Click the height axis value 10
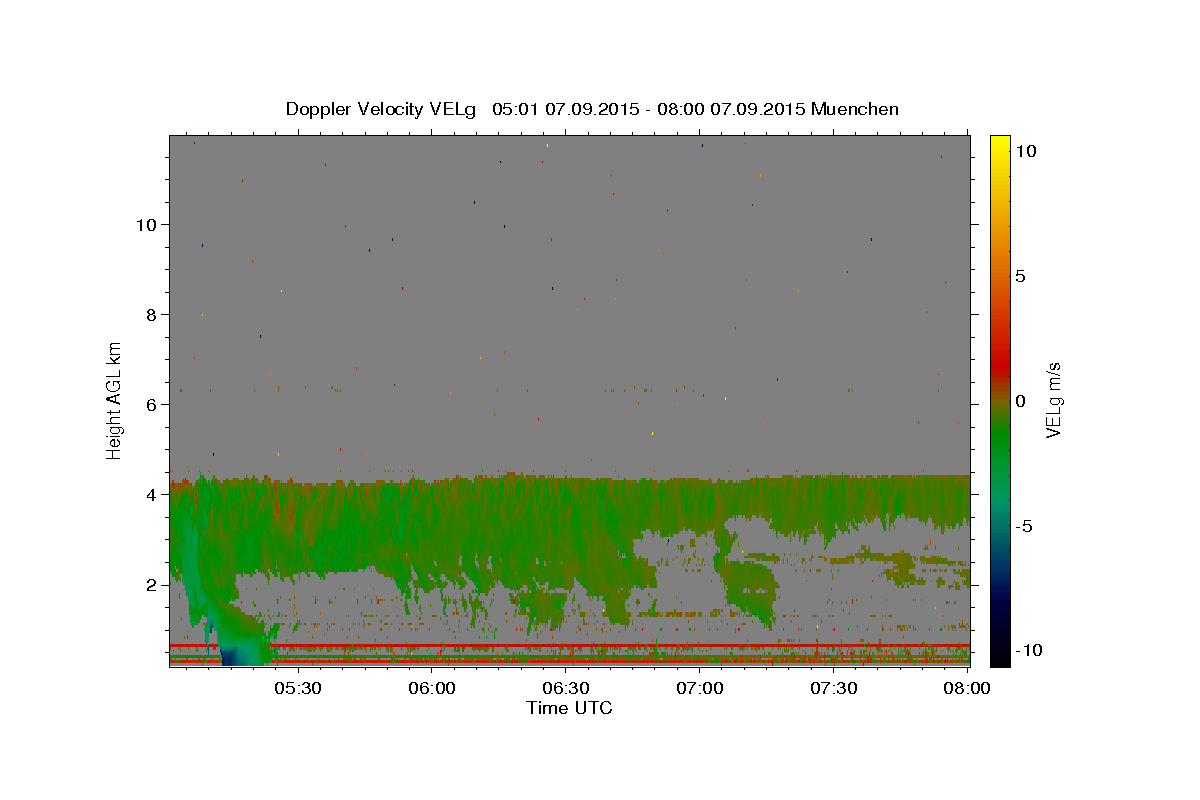The height and width of the screenshot is (800, 1200). (x=146, y=225)
